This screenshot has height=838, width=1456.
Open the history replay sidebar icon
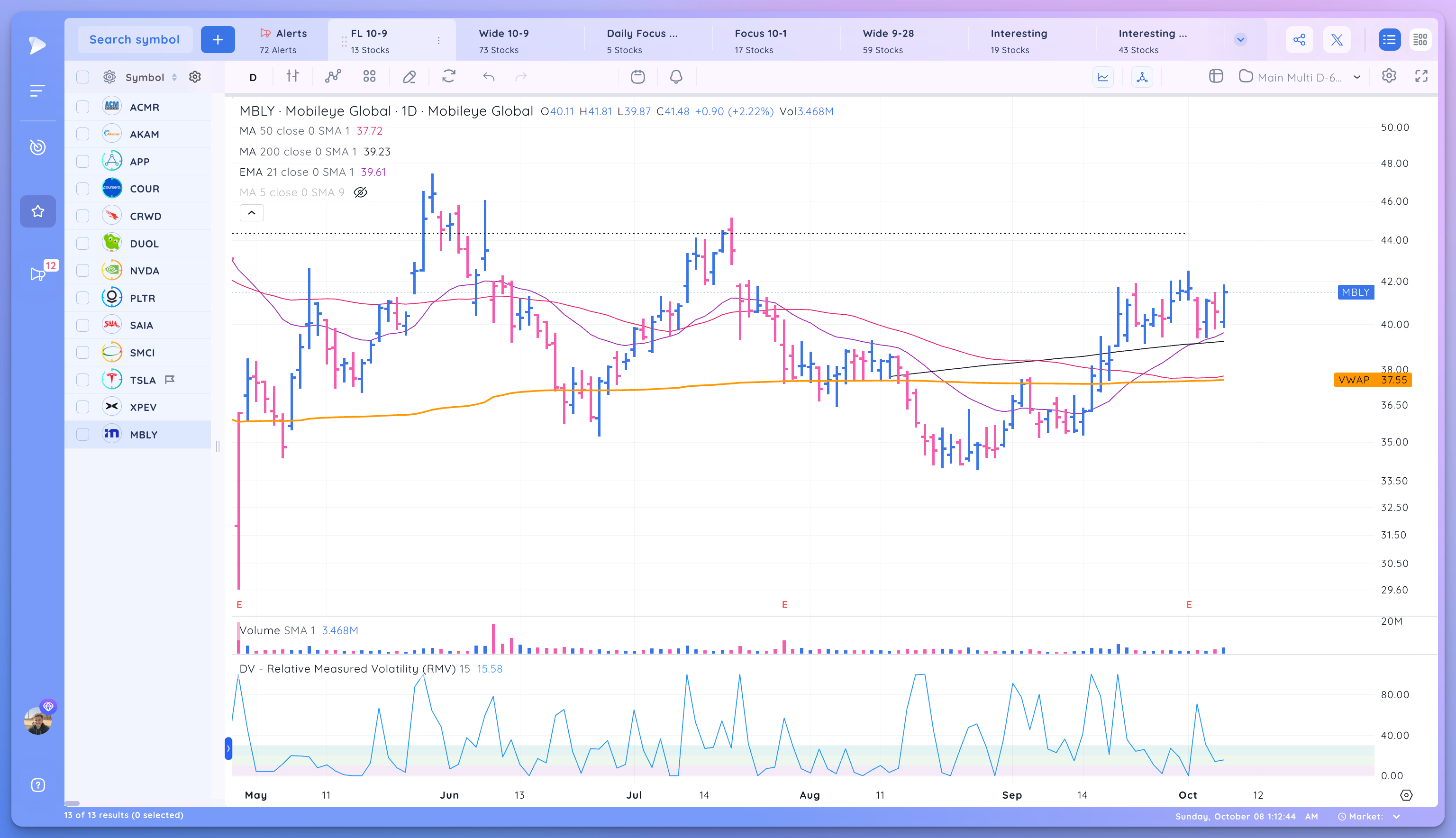click(x=37, y=147)
